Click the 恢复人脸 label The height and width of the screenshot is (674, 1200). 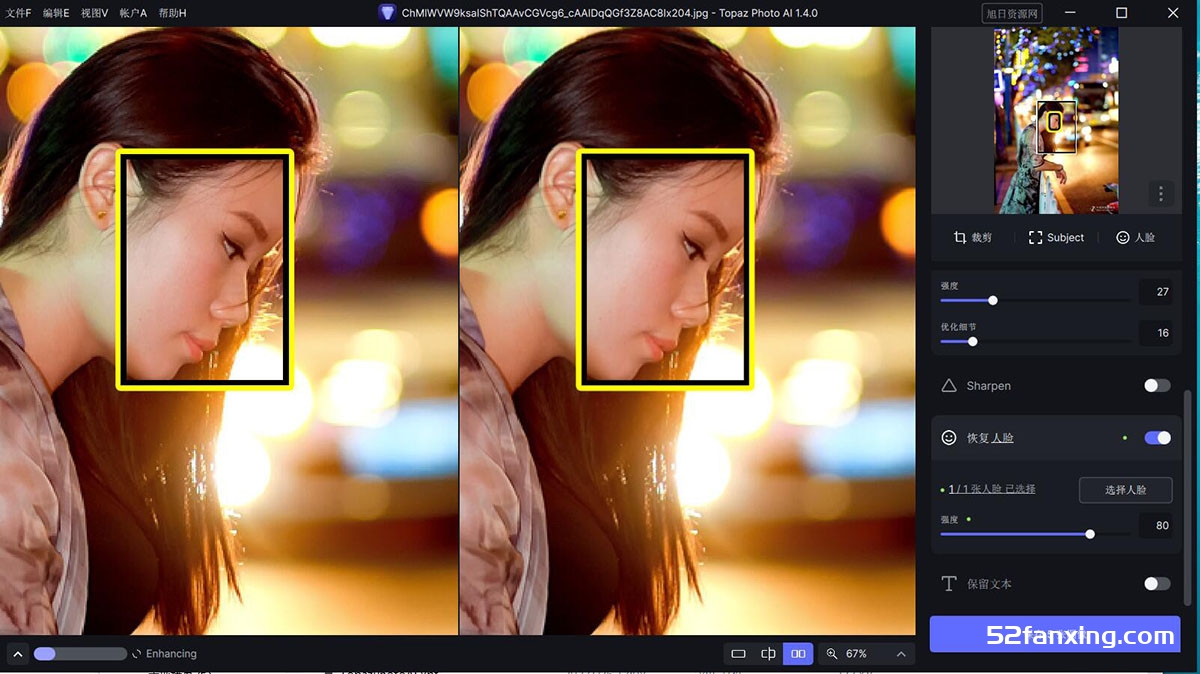990,438
